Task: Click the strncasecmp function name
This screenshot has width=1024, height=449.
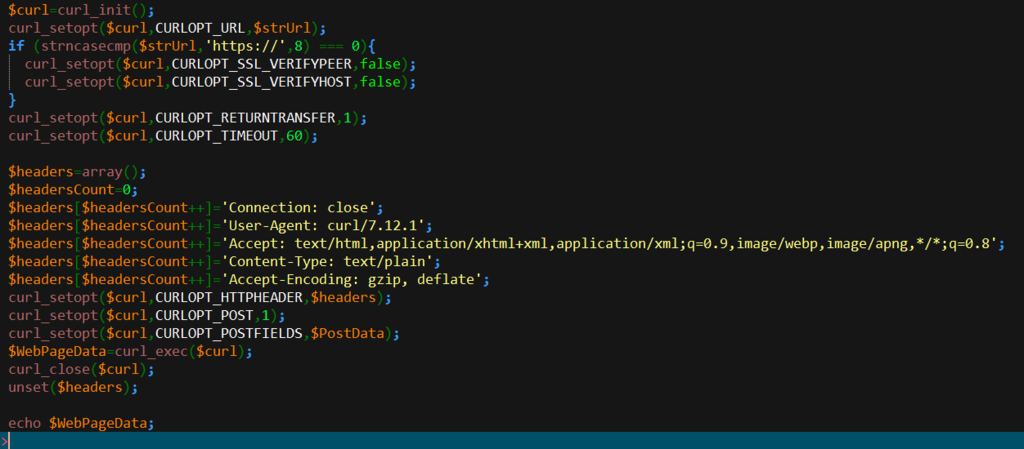Action: point(87,46)
